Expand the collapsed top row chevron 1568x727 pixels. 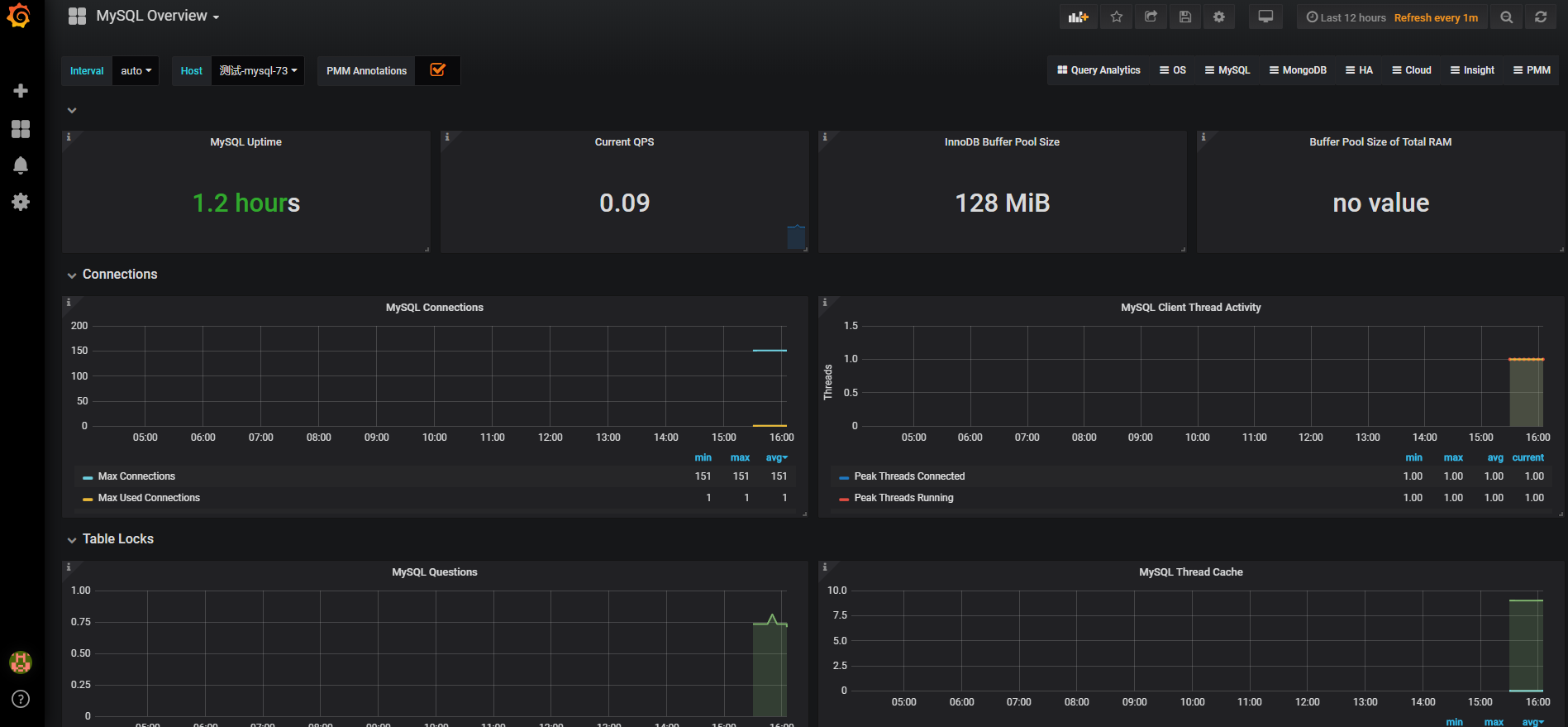[x=72, y=110]
